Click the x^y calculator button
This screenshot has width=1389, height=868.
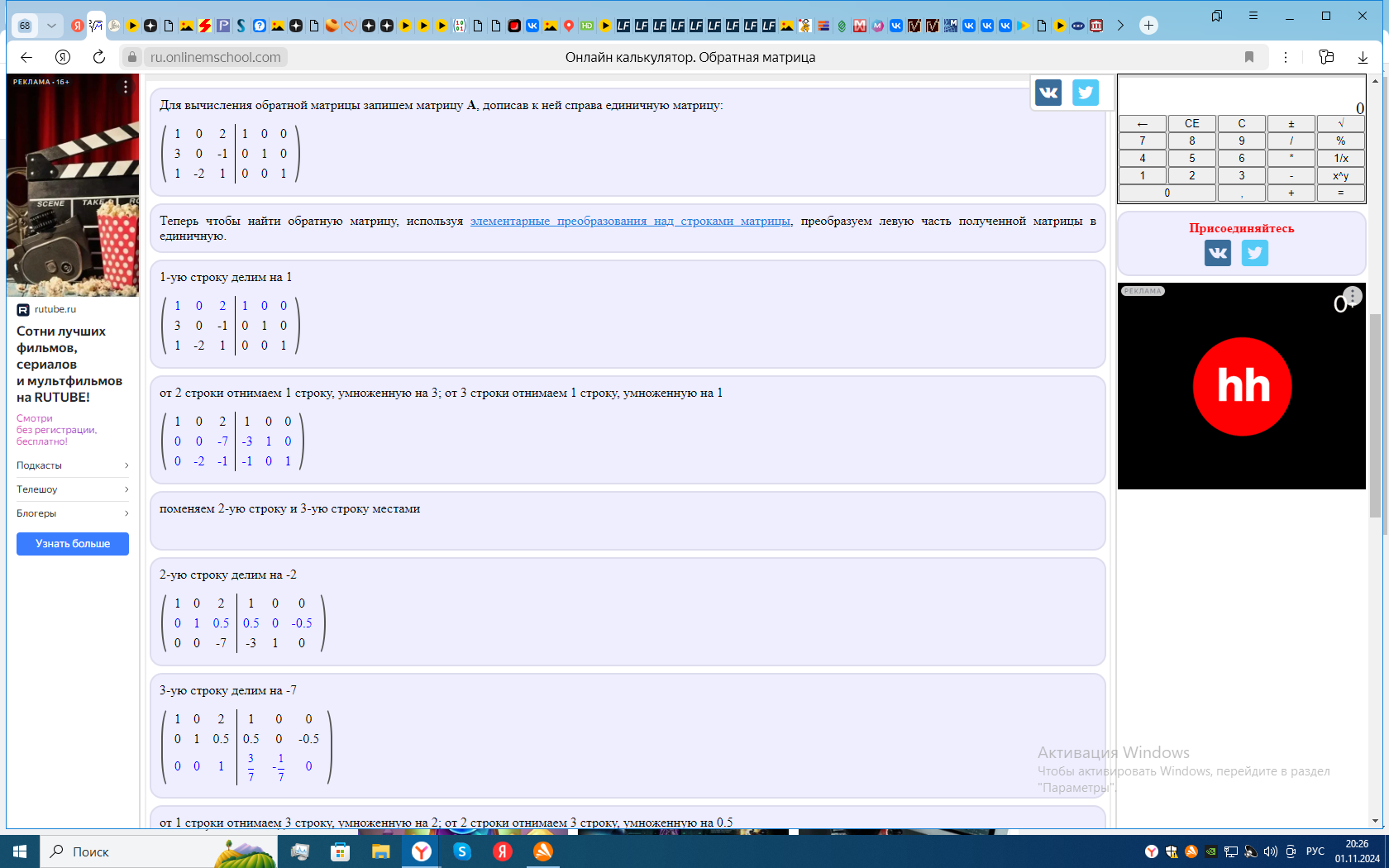(1340, 175)
